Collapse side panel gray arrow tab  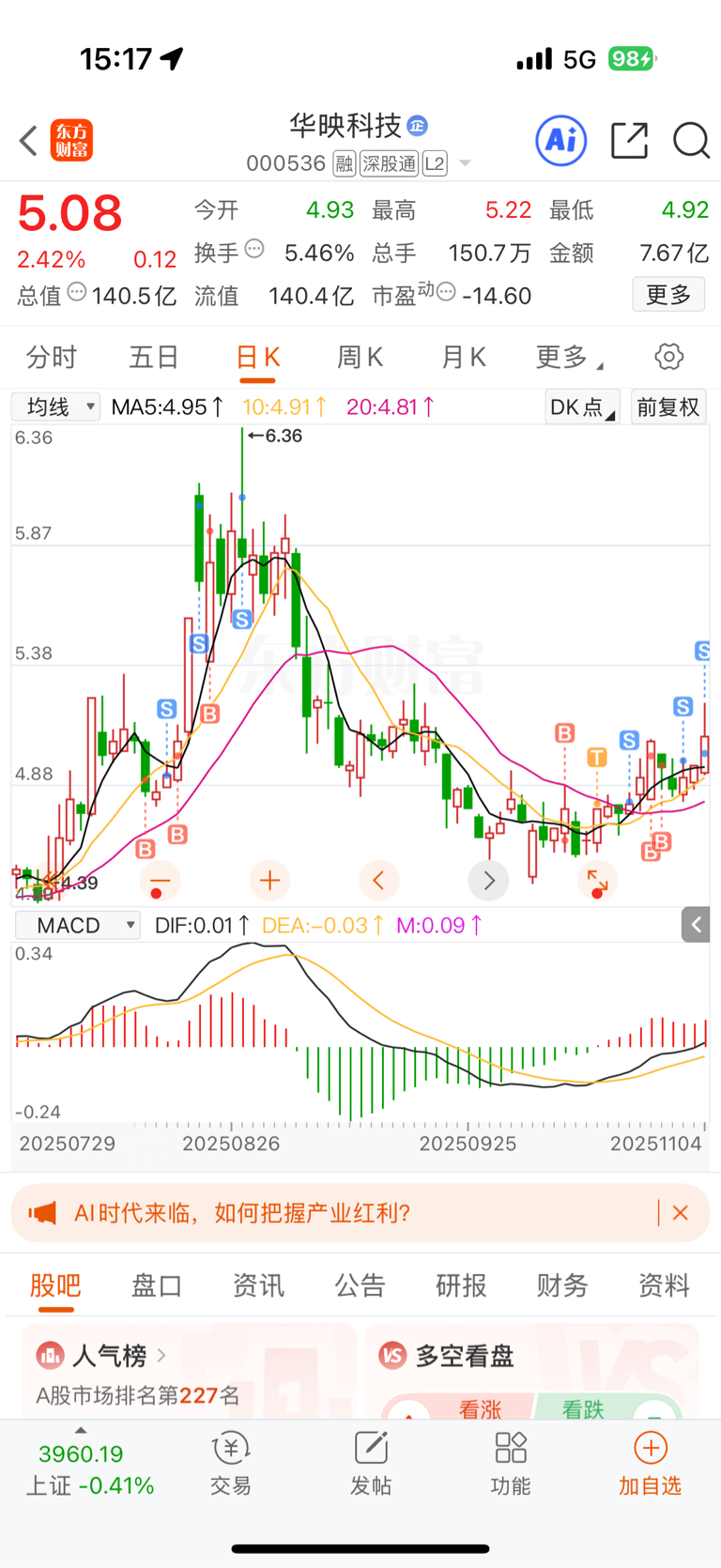point(696,925)
